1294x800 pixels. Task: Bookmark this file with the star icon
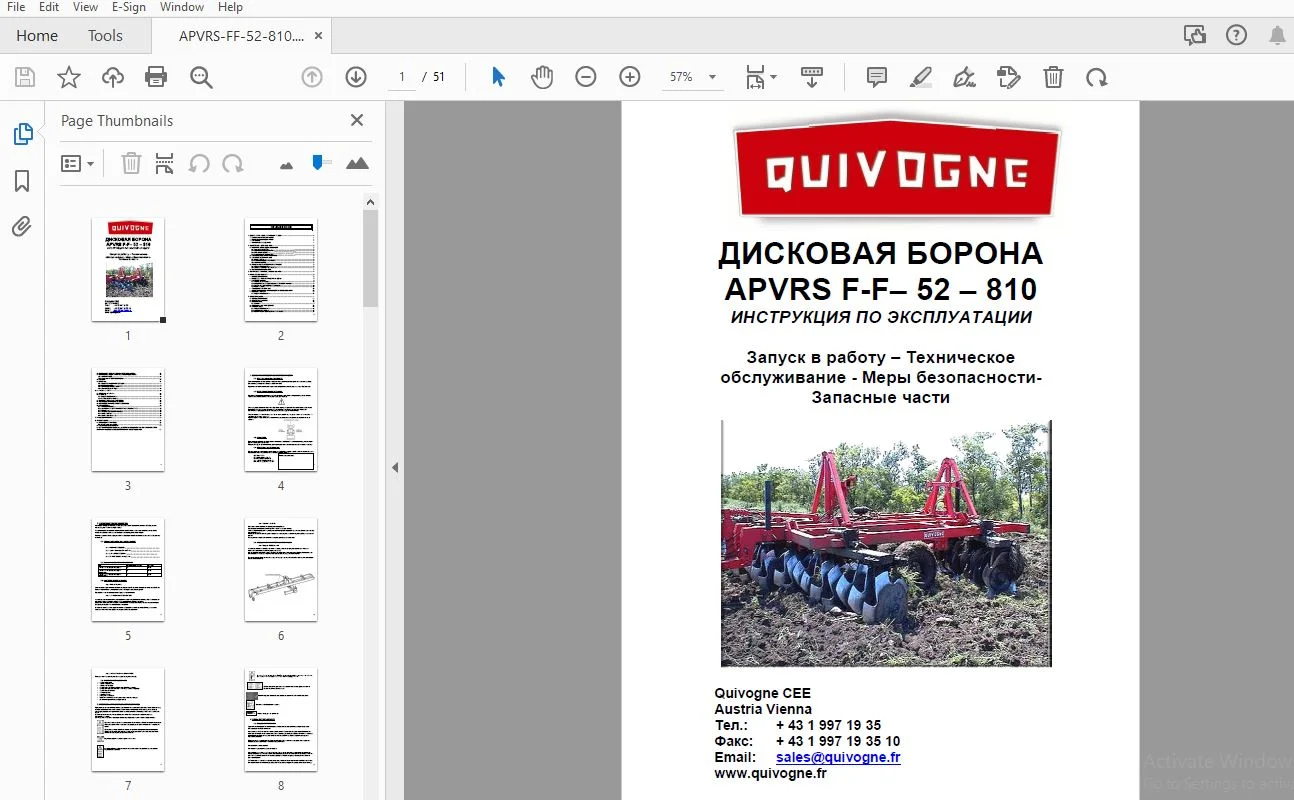coord(69,77)
